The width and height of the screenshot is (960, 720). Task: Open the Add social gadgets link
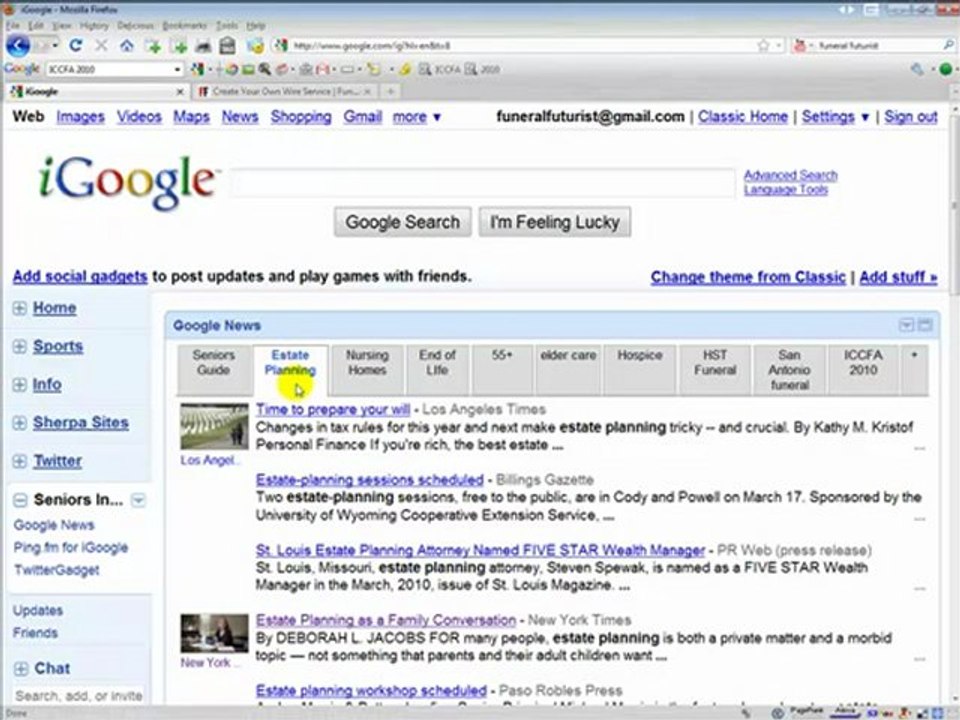[x=80, y=276]
